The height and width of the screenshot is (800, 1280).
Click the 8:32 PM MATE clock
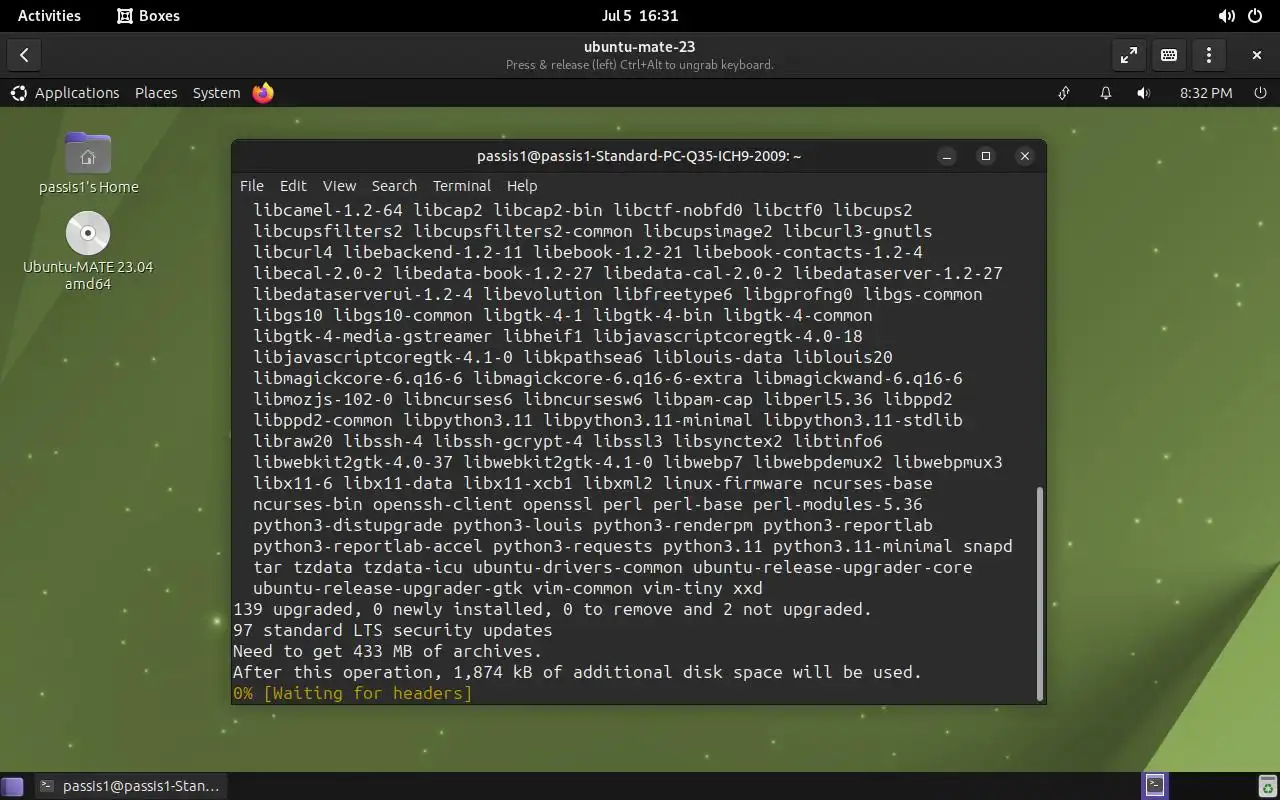click(1205, 93)
